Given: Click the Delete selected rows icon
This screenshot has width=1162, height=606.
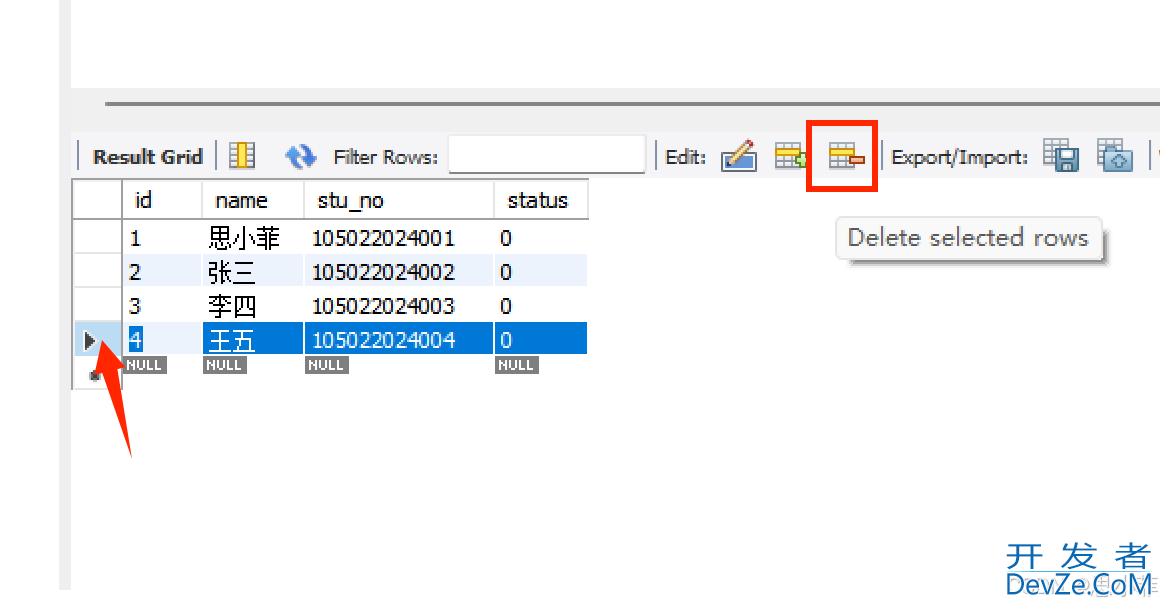Looking at the screenshot, I should 846,156.
